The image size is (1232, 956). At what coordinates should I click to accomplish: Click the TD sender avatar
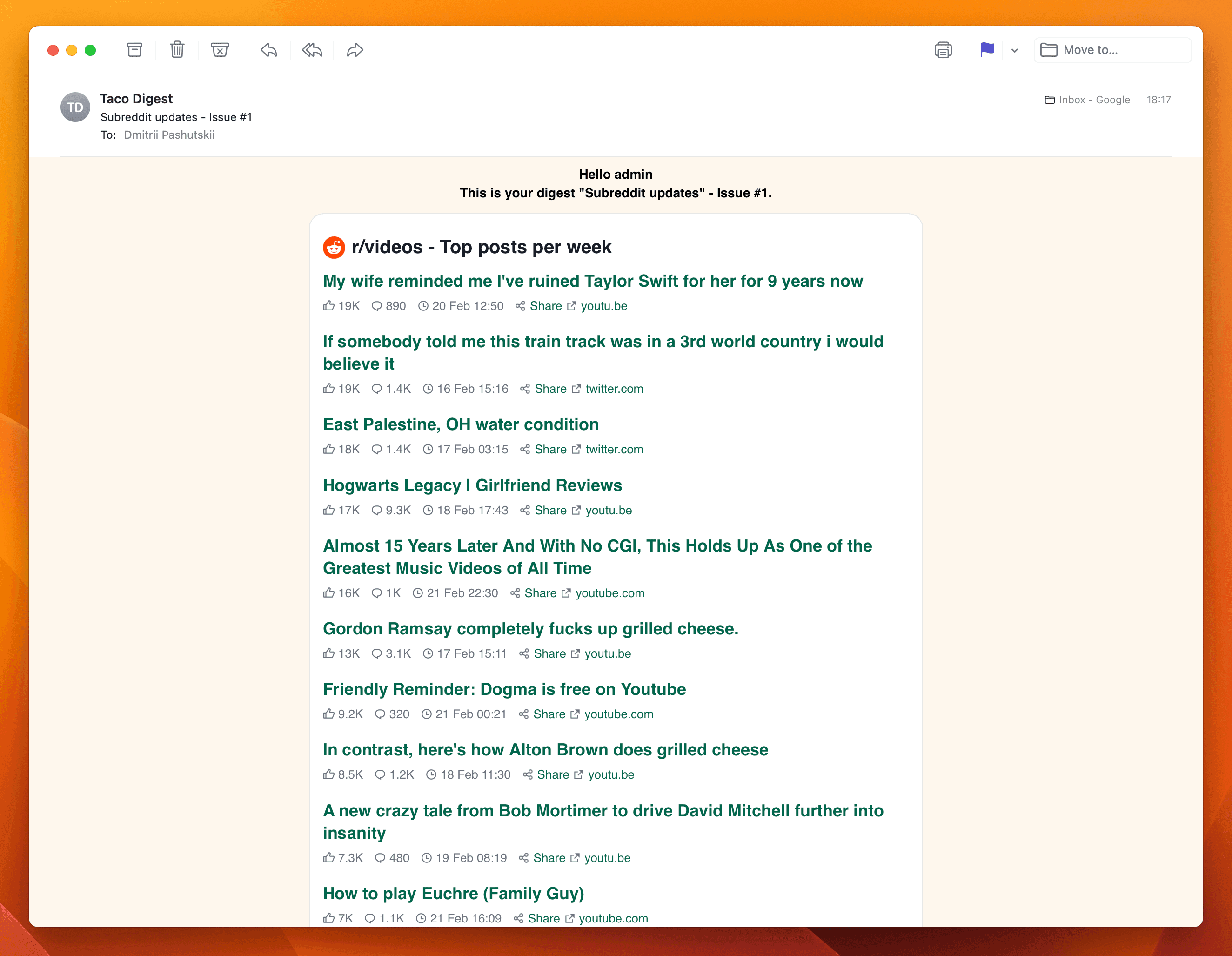pyautogui.click(x=75, y=107)
